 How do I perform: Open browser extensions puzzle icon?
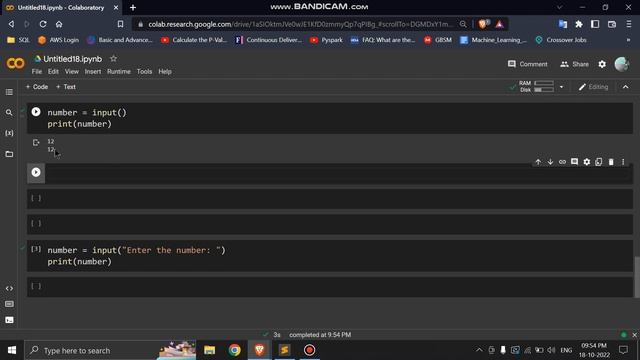coord(579,24)
